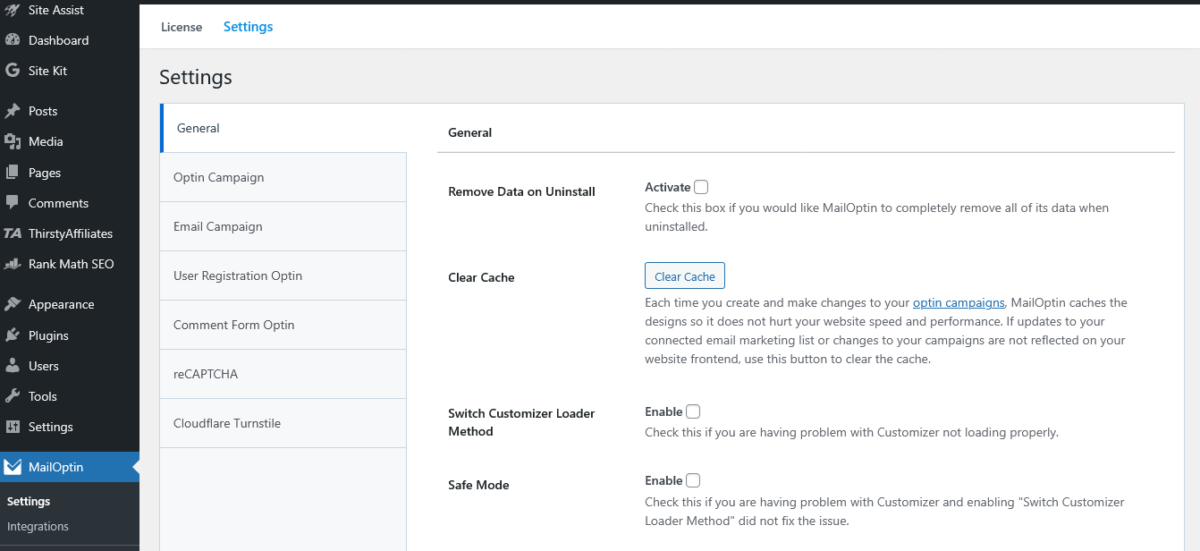Click the Dashboard gauge icon
This screenshot has width=1200, height=551.
(x=13, y=41)
